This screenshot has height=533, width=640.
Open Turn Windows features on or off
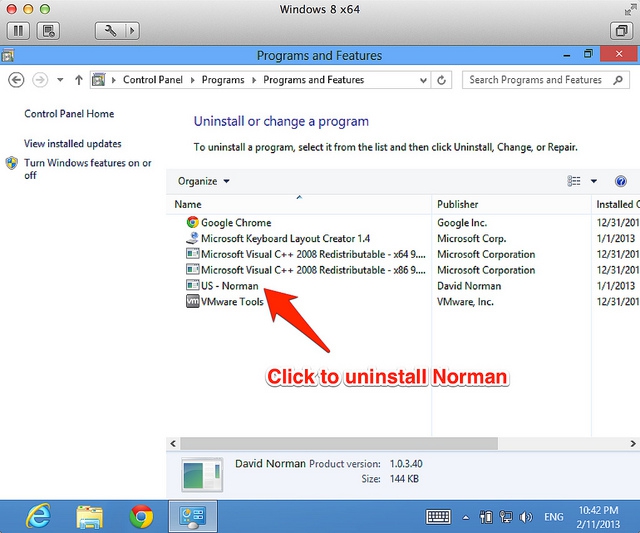[87, 169]
